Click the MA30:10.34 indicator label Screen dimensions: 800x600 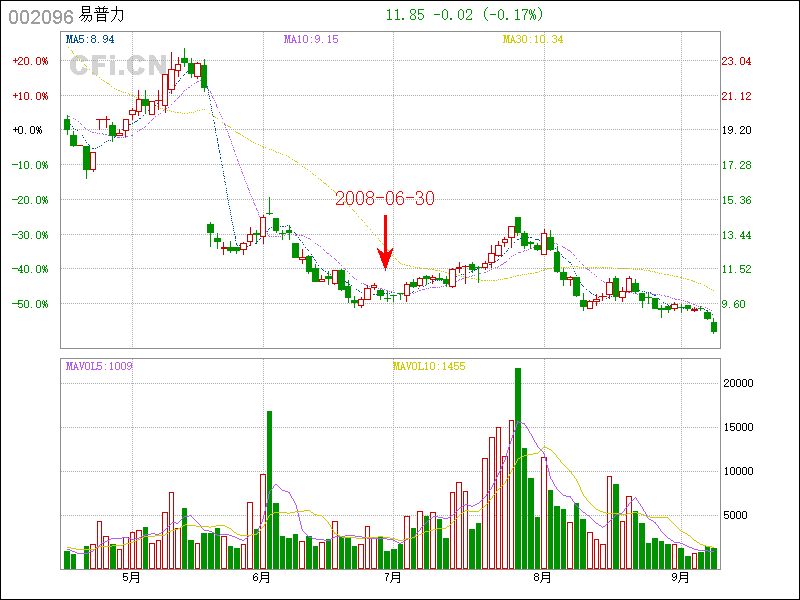533,39
